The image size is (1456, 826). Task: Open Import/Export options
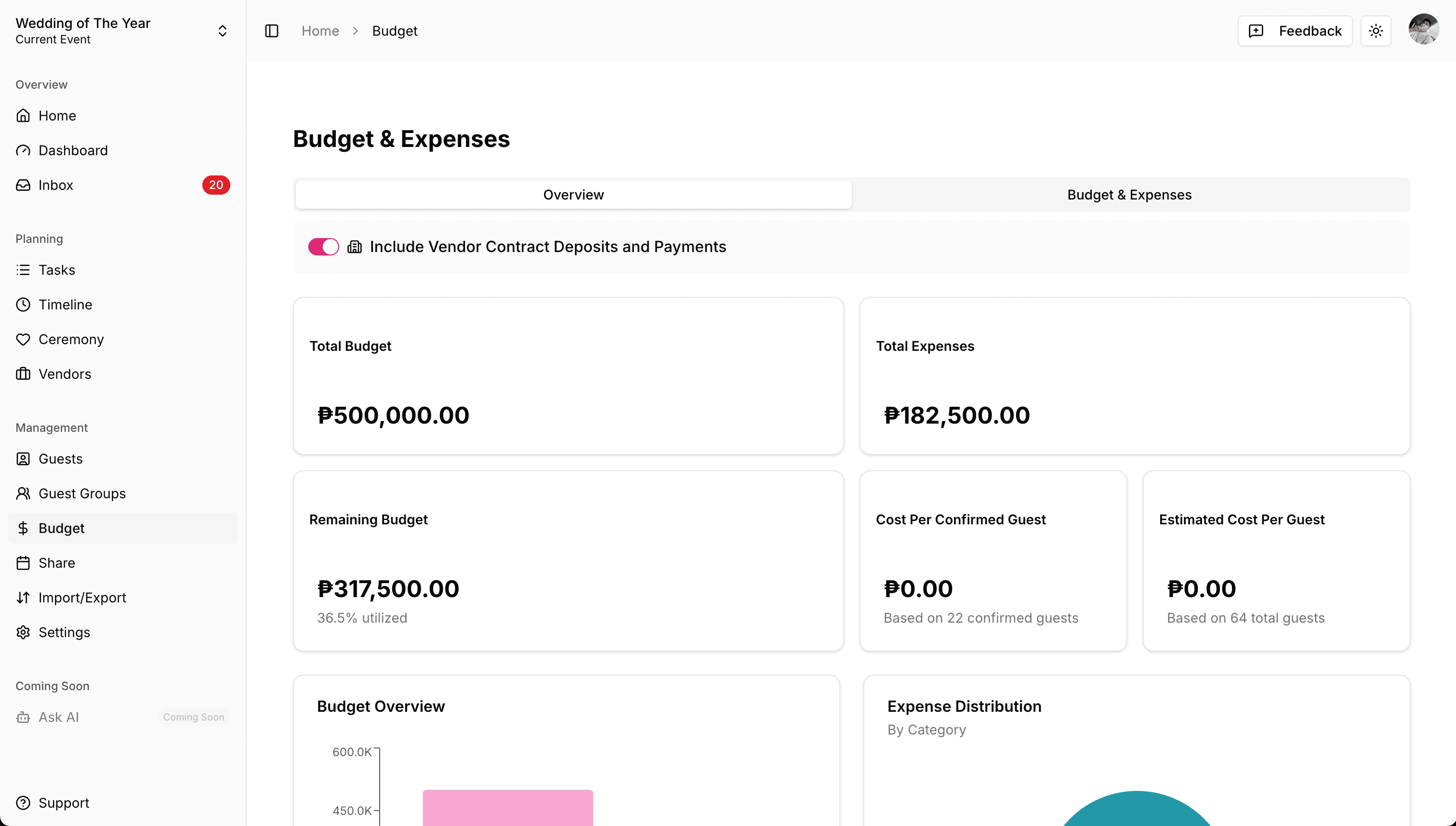(x=82, y=598)
